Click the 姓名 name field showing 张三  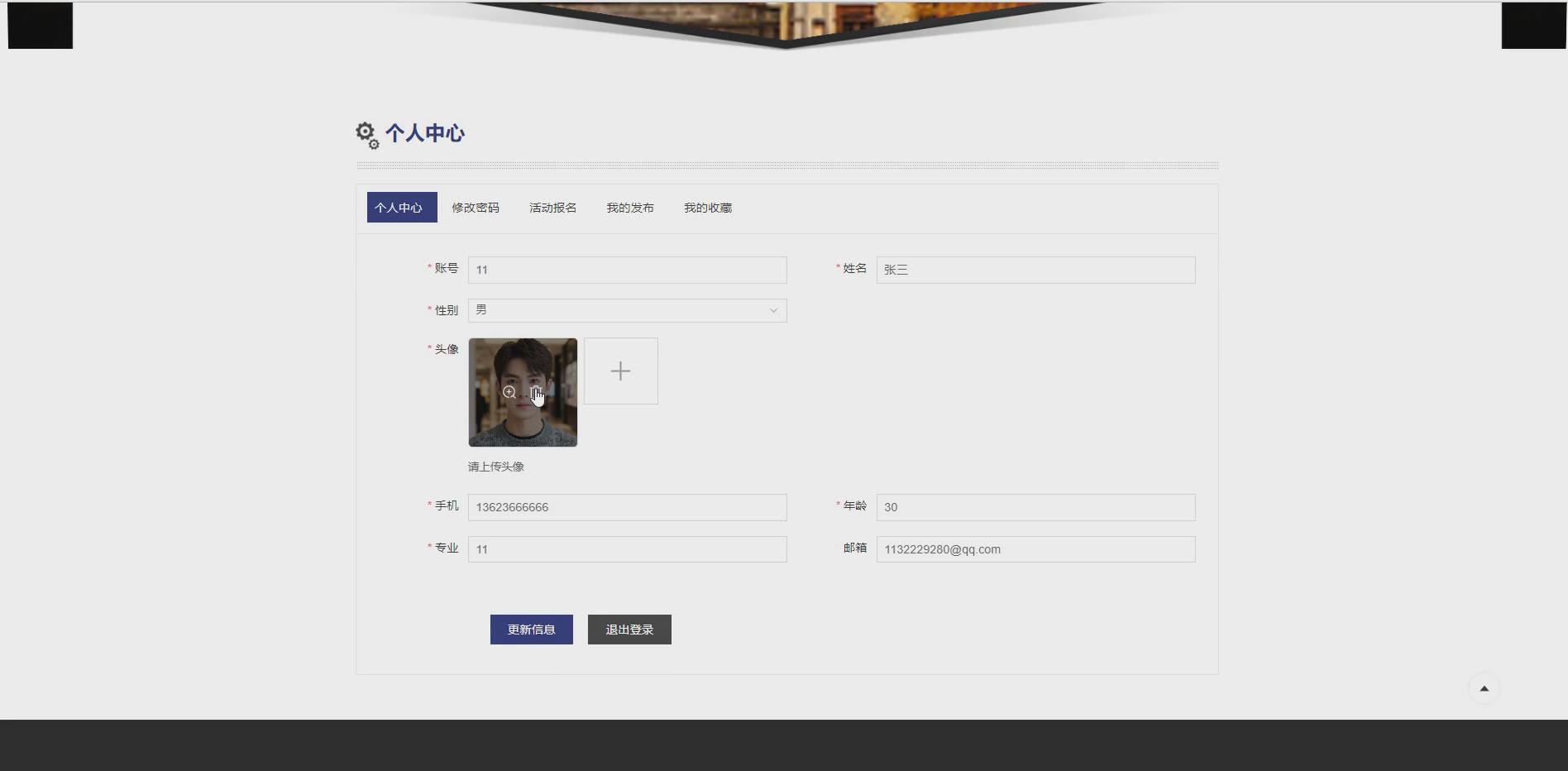pos(1035,270)
